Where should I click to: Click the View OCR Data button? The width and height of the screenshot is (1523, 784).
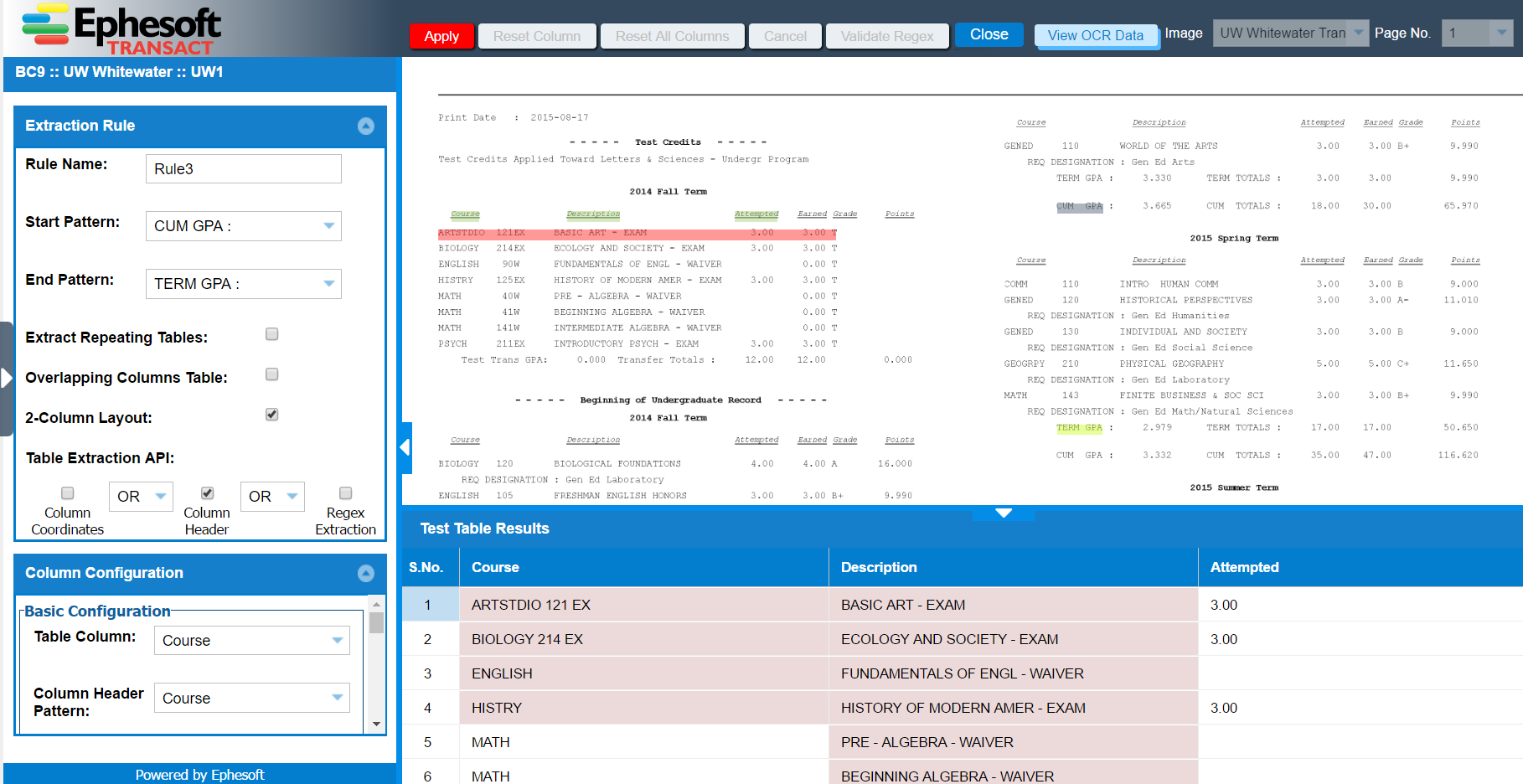click(x=1095, y=35)
